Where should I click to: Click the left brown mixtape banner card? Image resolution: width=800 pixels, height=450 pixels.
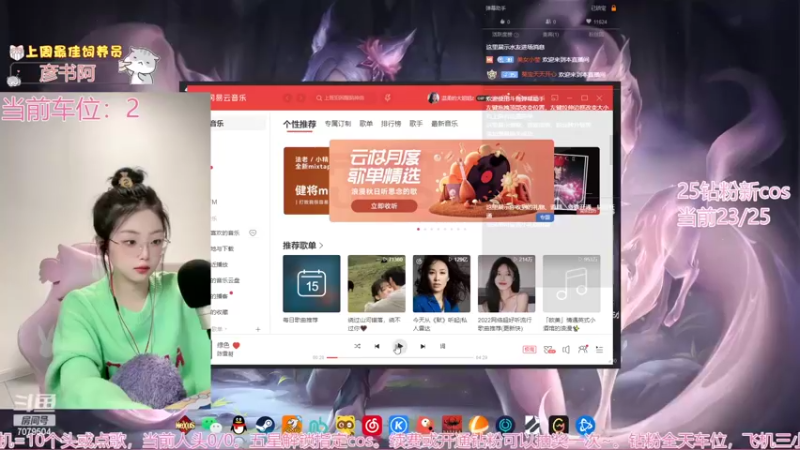click(306, 181)
